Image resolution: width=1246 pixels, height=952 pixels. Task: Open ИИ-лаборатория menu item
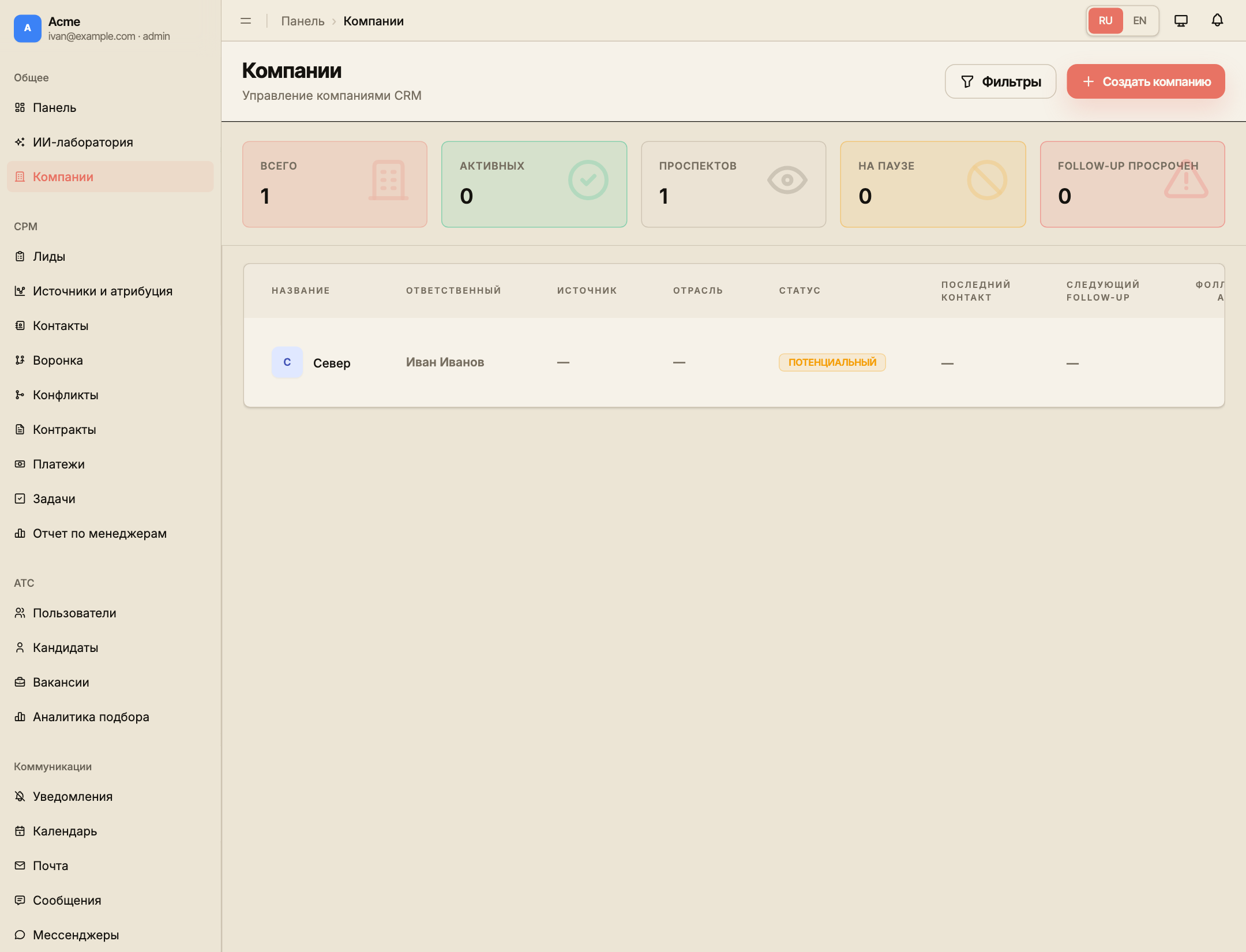tap(110, 142)
